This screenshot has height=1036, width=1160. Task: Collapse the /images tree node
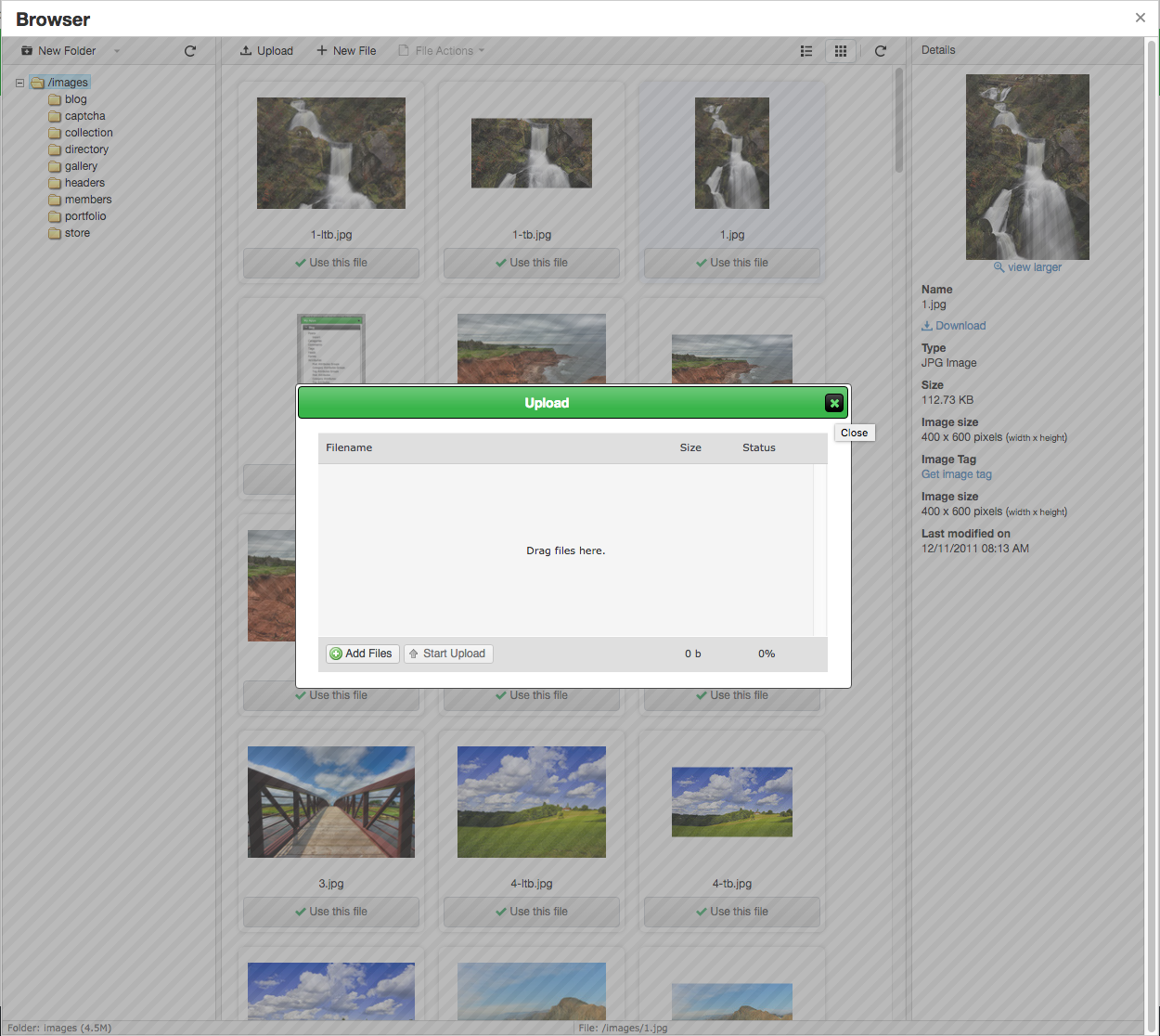pyautogui.click(x=19, y=82)
